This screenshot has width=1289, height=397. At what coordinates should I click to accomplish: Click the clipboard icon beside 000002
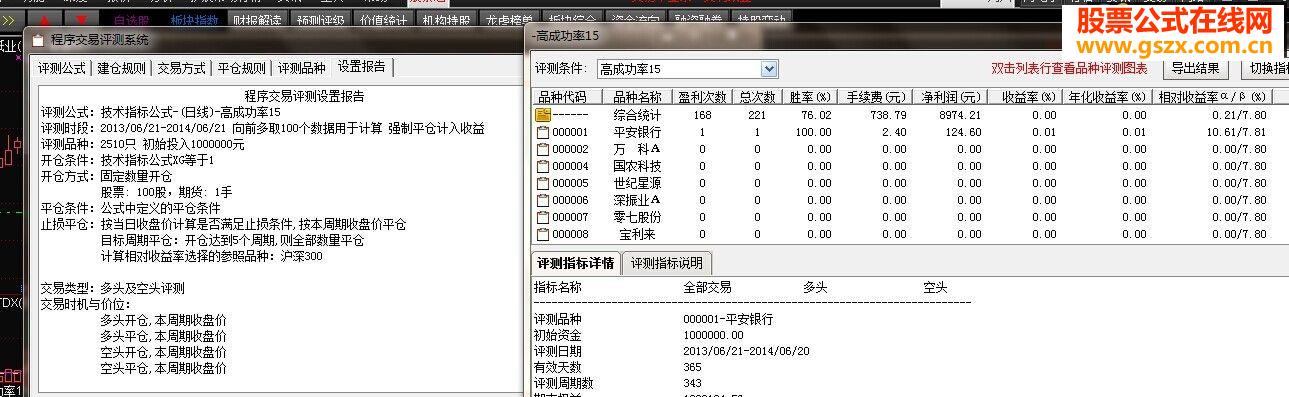[x=543, y=149]
